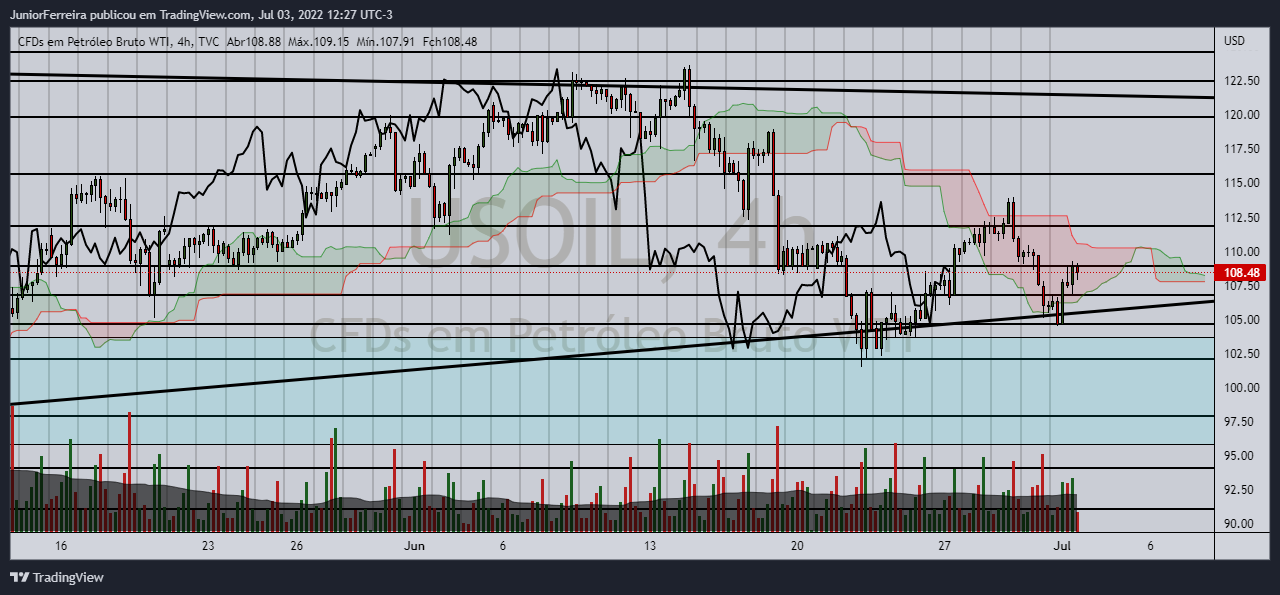Click the open value 'Abr108.88'
This screenshot has height=595, width=1280.
[254, 41]
